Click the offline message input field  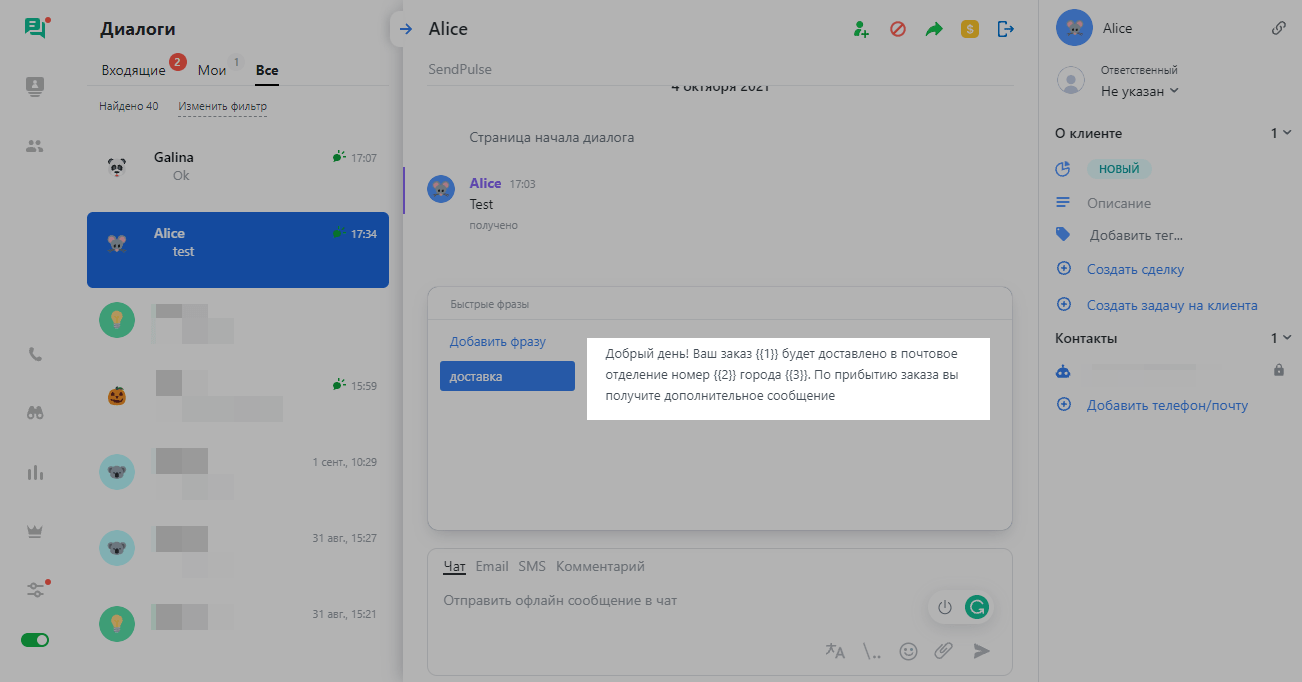[x=680, y=601]
